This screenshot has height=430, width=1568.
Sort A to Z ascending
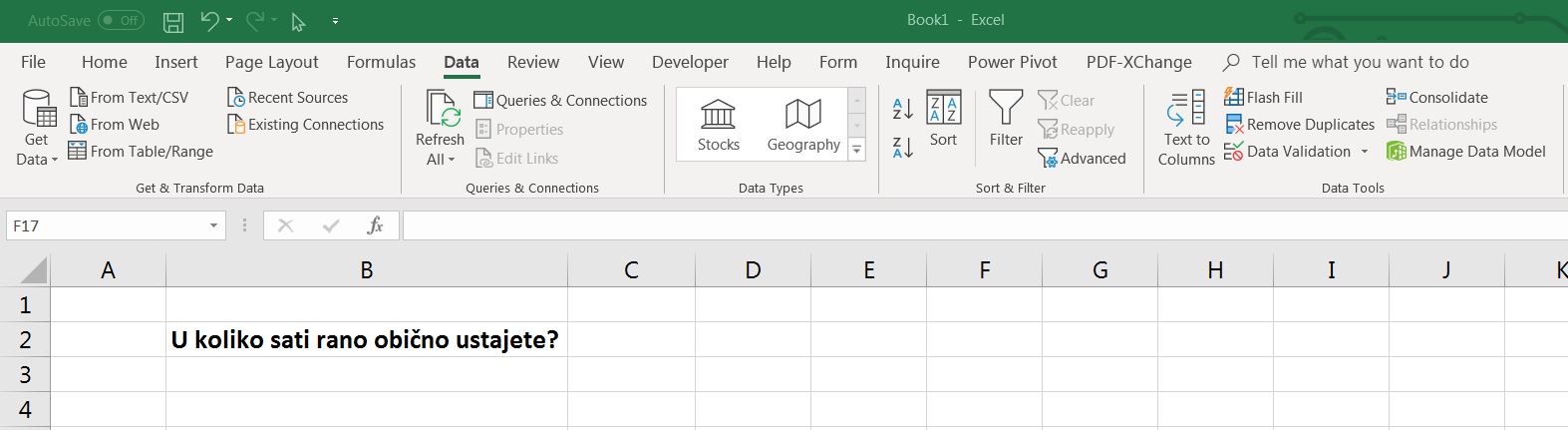coord(902,109)
